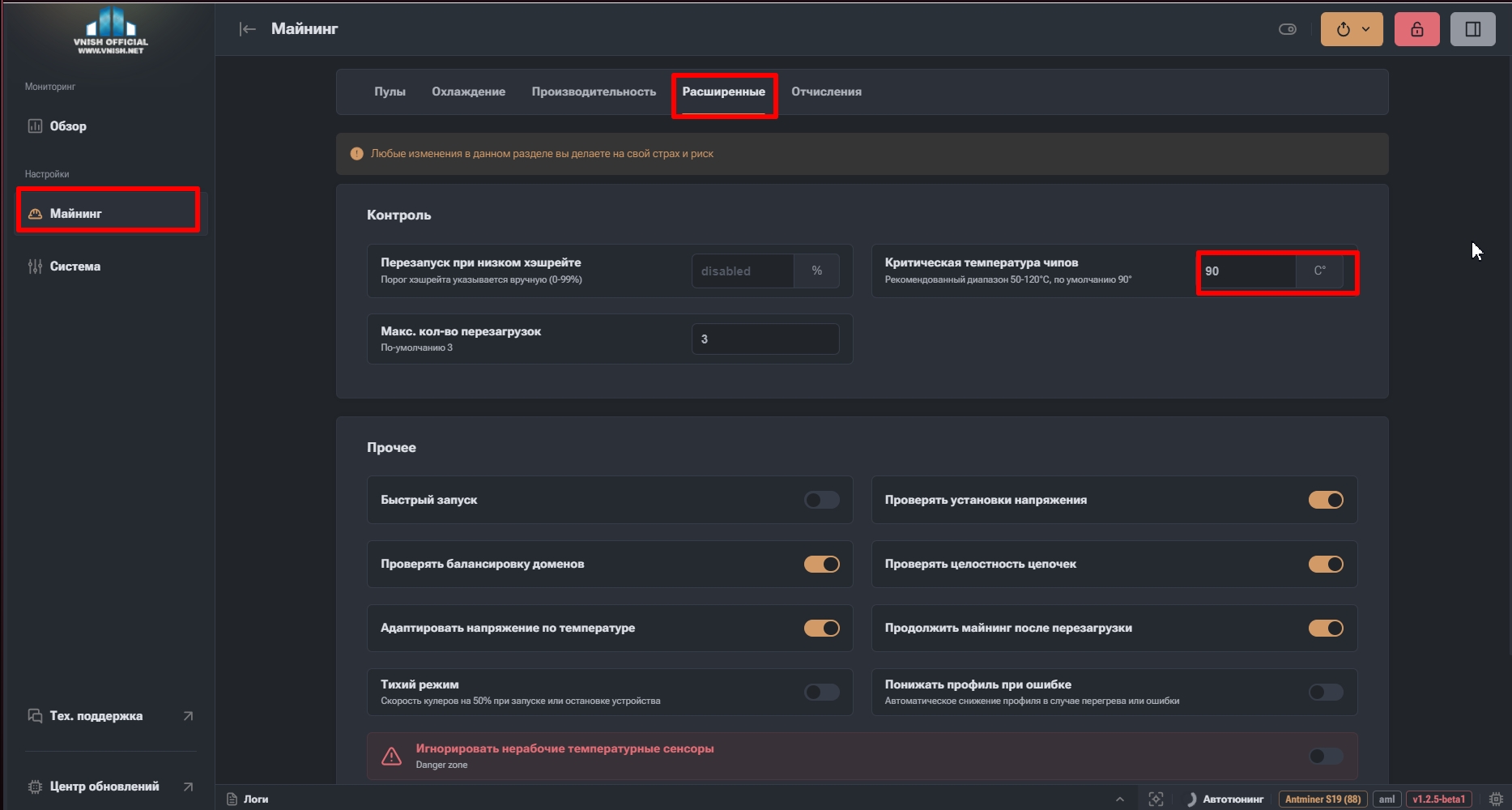Disable Адаптировать напряжение по температуре toggle
This screenshot has width=1512, height=810.
click(821, 628)
